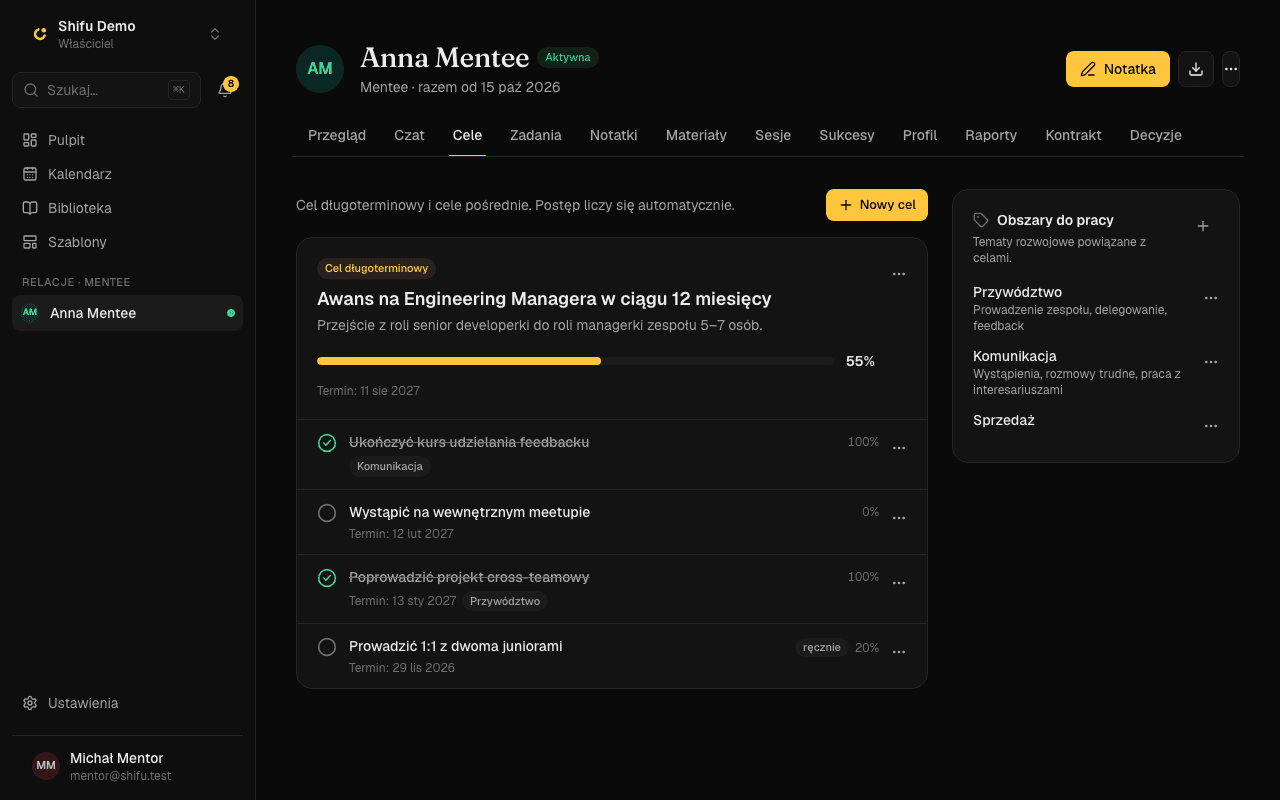Image resolution: width=1280 pixels, height=800 pixels.
Task: Open the notifications bell with badge 8
Action: (x=225, y=90)
